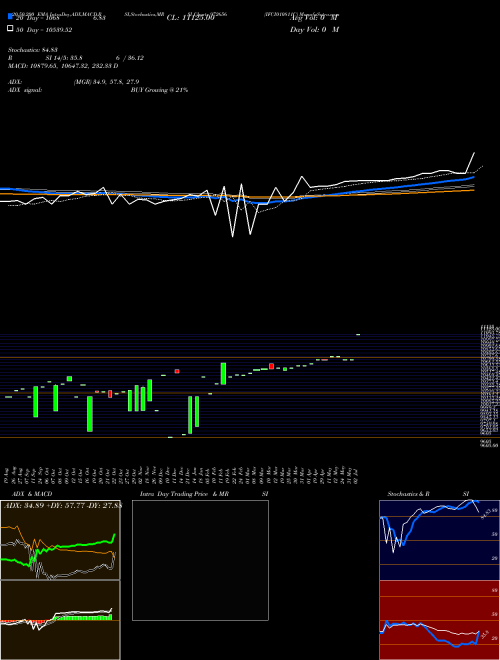
Task: Click the white 50 Day EMA legend swatch
Action: point(10,29)
